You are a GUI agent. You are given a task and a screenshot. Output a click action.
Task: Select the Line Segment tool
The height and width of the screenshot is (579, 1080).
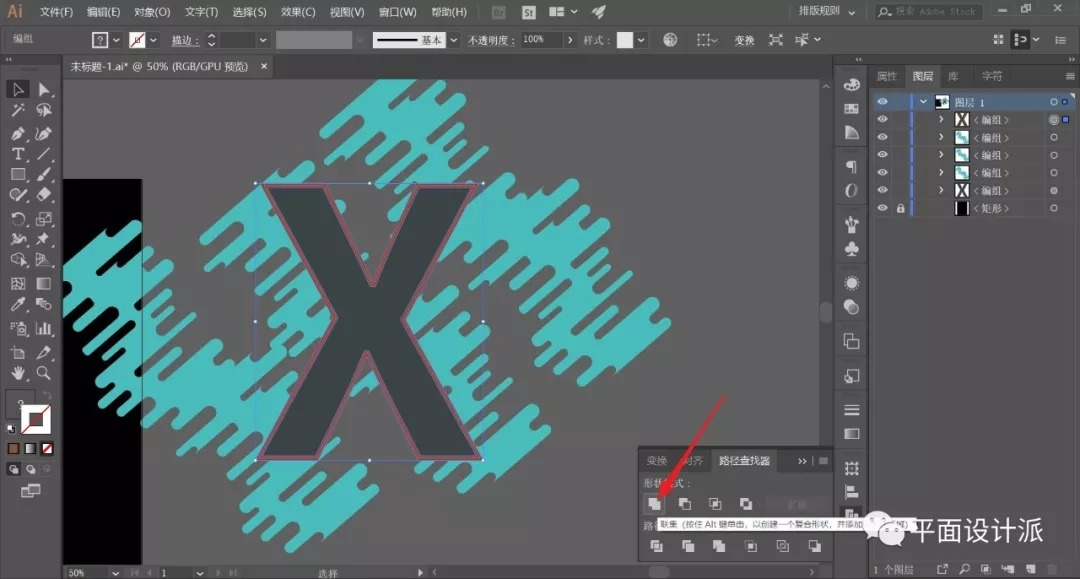tap(44, 154)
